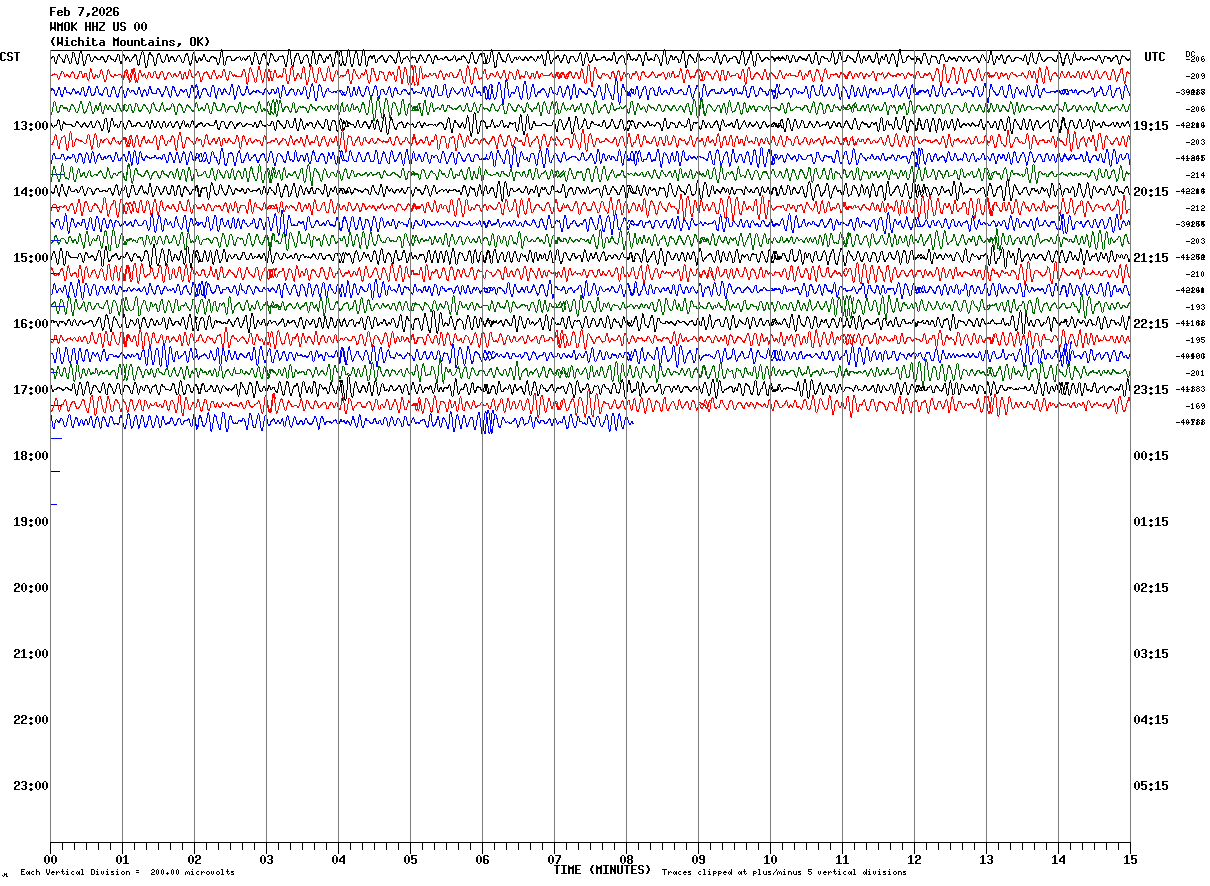Image resolution: width=1210 pixels, height=886 pixels.
Task: Click the DC offset value -214
Action: [x=1195, y=175]
